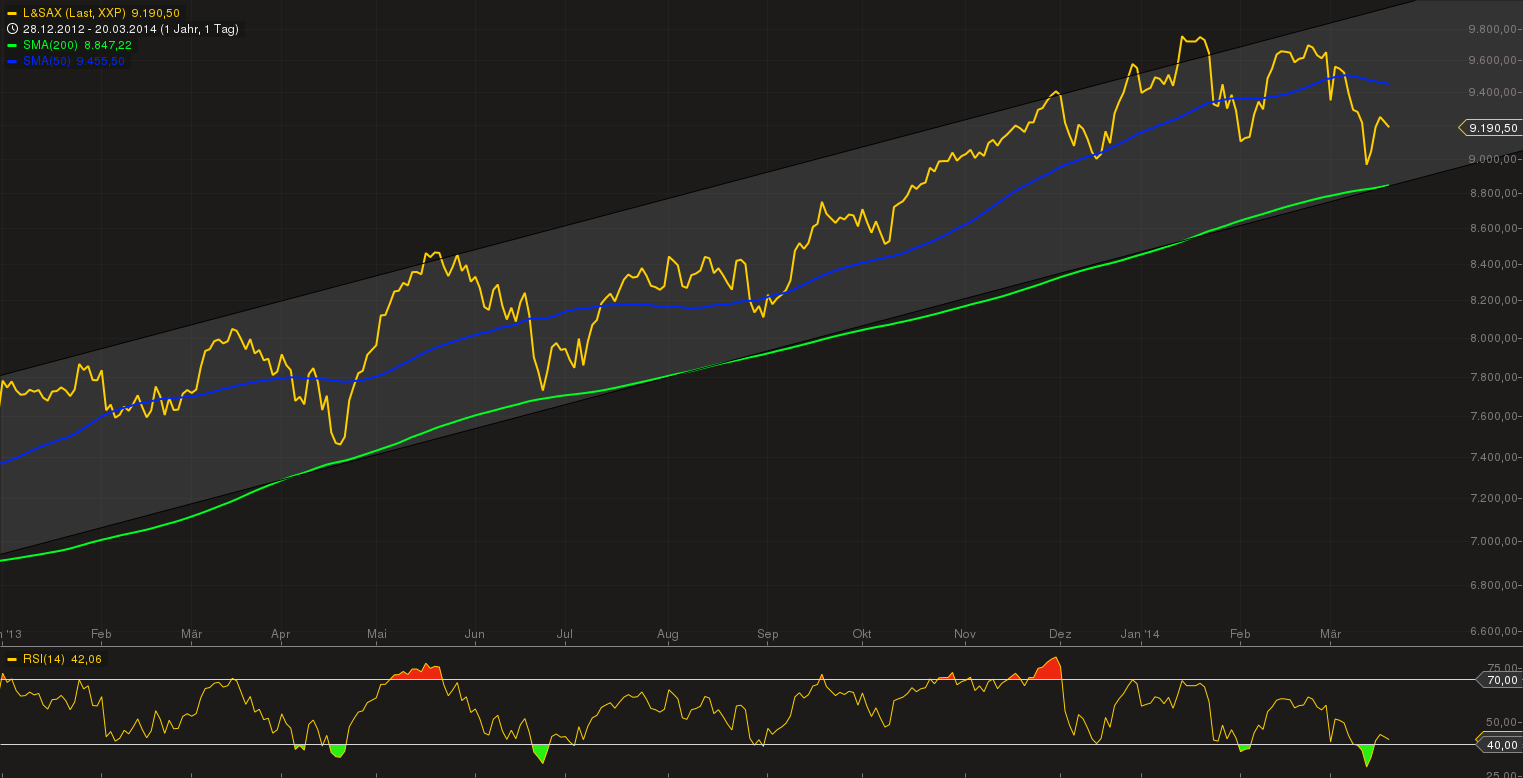Open the (1 Jahr, 1 Tag) interval setting
The image size is (1523, 778).
200,29
